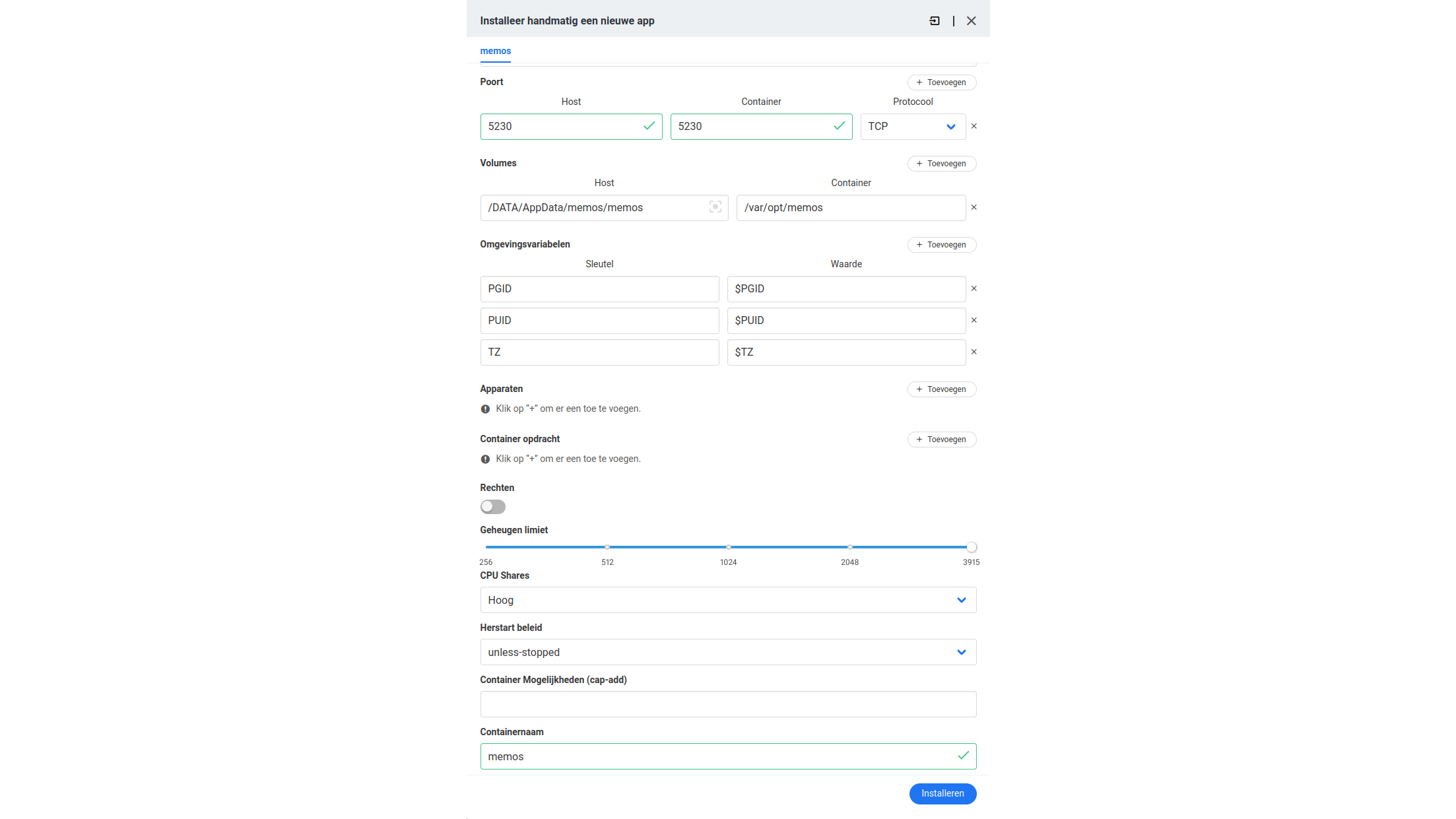Close the install app dialog
The width and height of the screenshot is (1456, 819).
[971, 21]
